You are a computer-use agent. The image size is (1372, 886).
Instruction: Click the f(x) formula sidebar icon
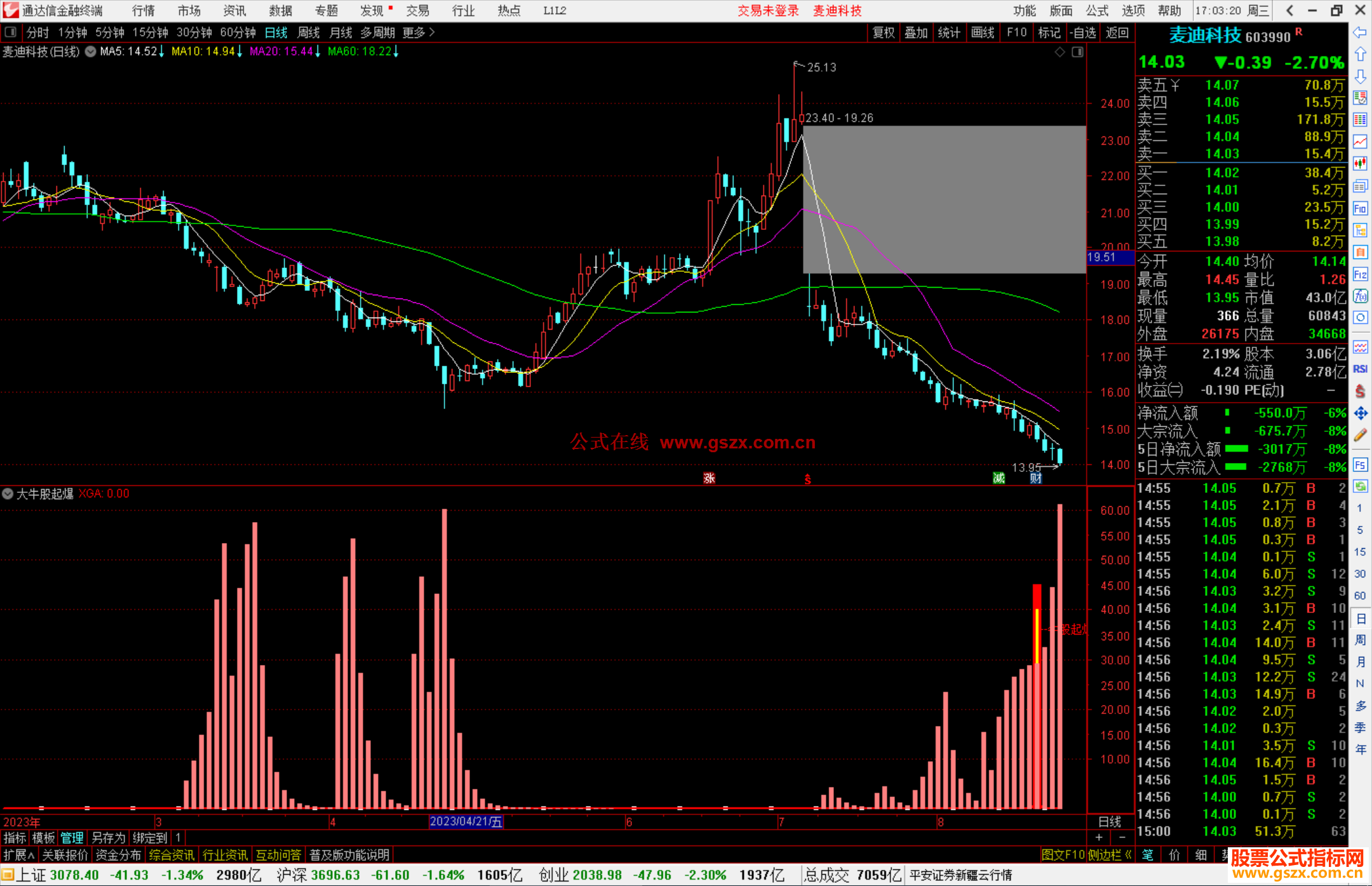click(1360, 297)
